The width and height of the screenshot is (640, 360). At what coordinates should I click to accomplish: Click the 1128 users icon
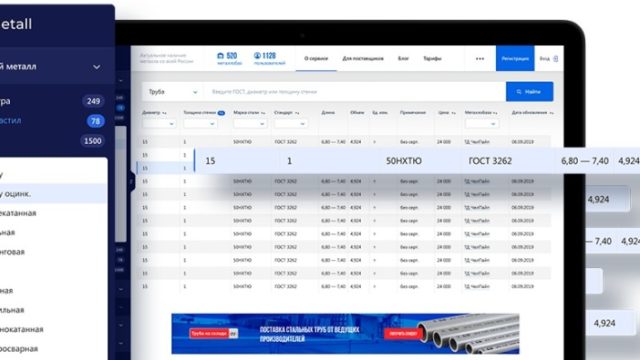tap(257, 56)
